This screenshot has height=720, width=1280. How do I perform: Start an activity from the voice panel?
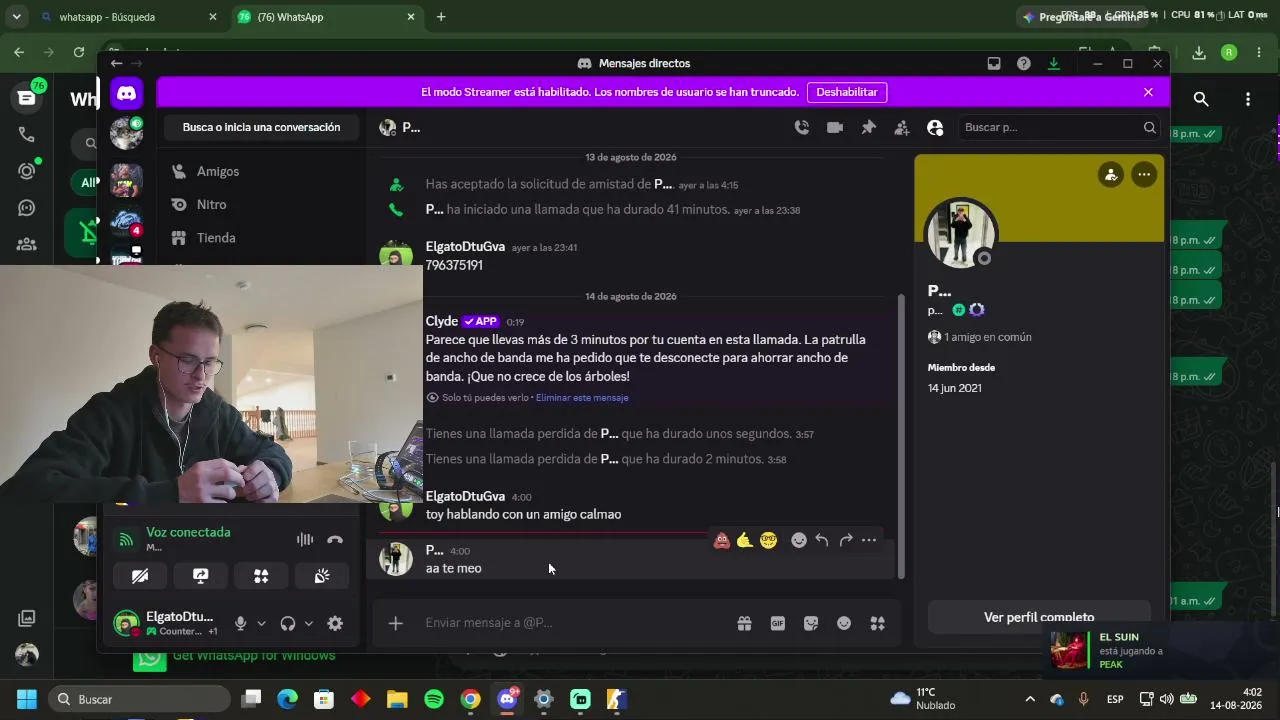261,576
